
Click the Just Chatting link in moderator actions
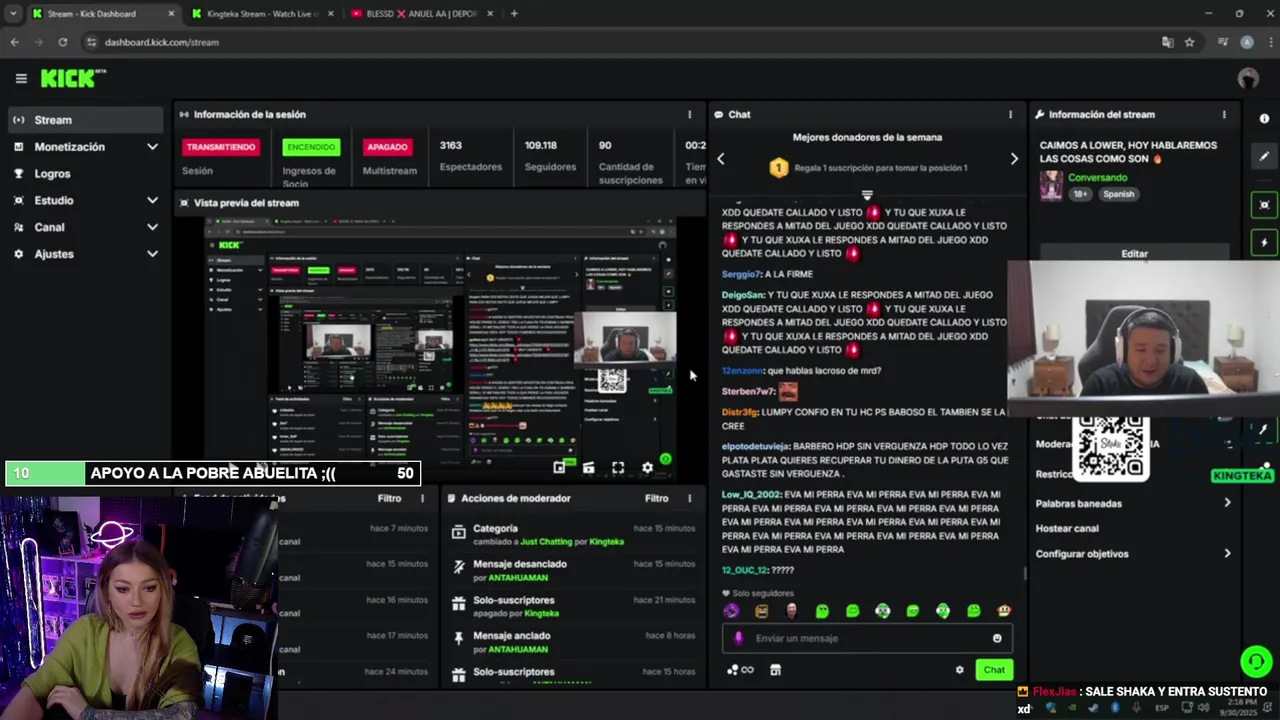click(x=546, y=542)
